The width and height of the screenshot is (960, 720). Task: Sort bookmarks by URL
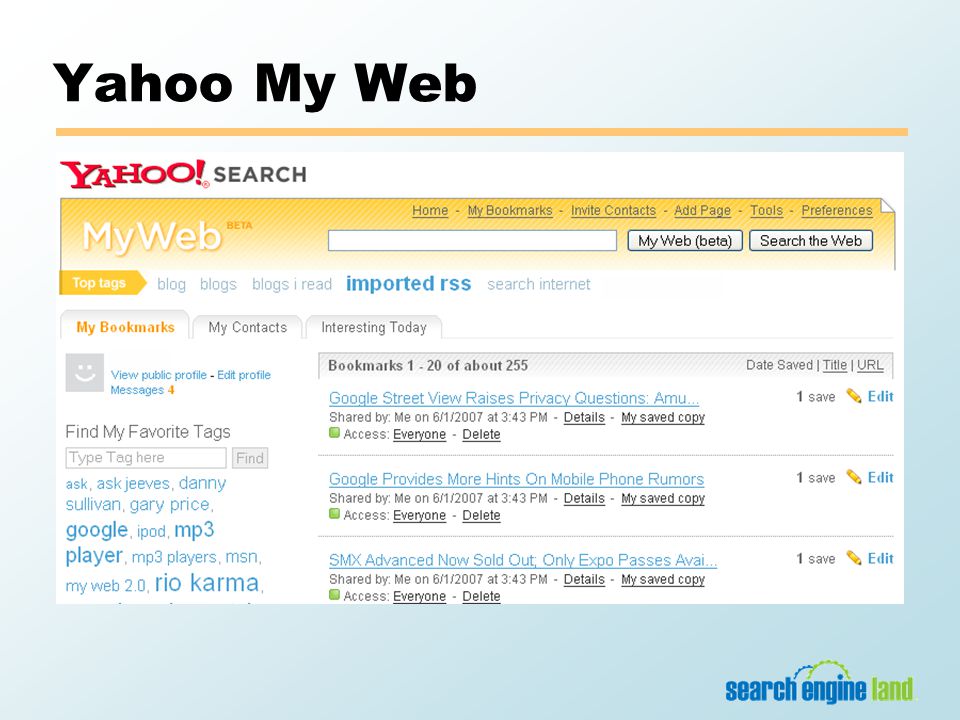coord(870,365)
